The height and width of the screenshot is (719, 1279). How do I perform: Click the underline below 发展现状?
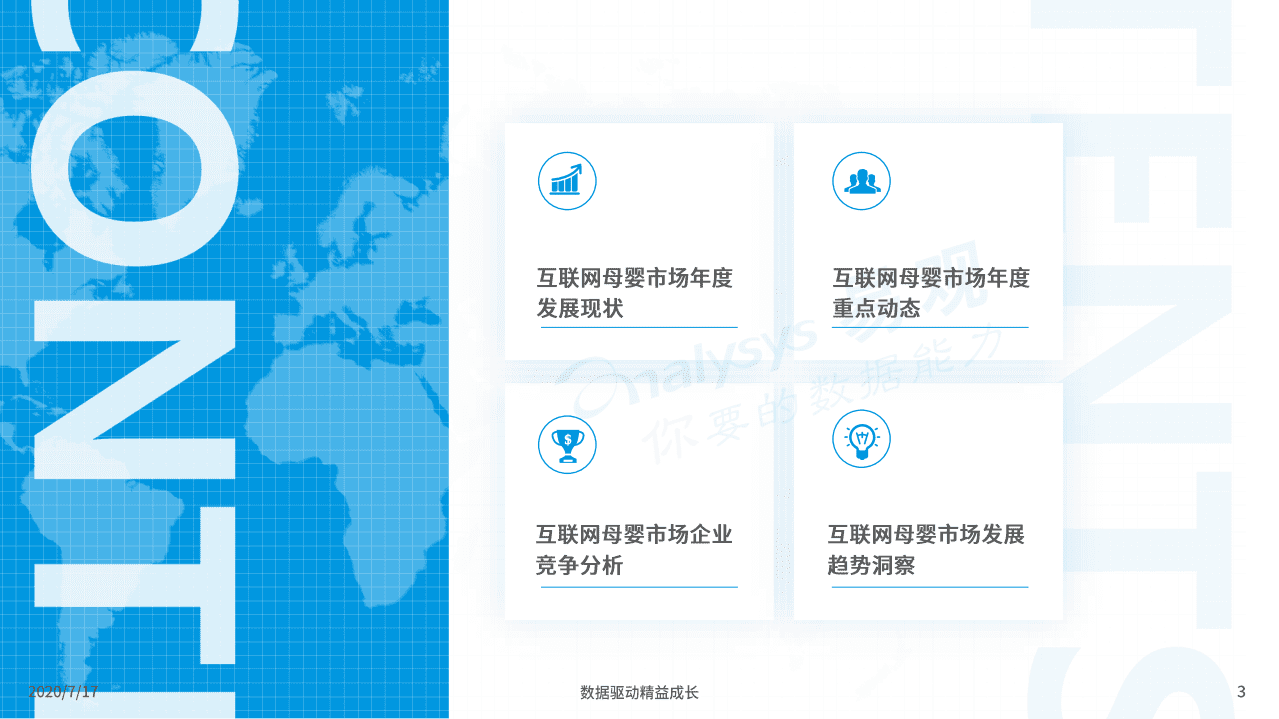637,325
